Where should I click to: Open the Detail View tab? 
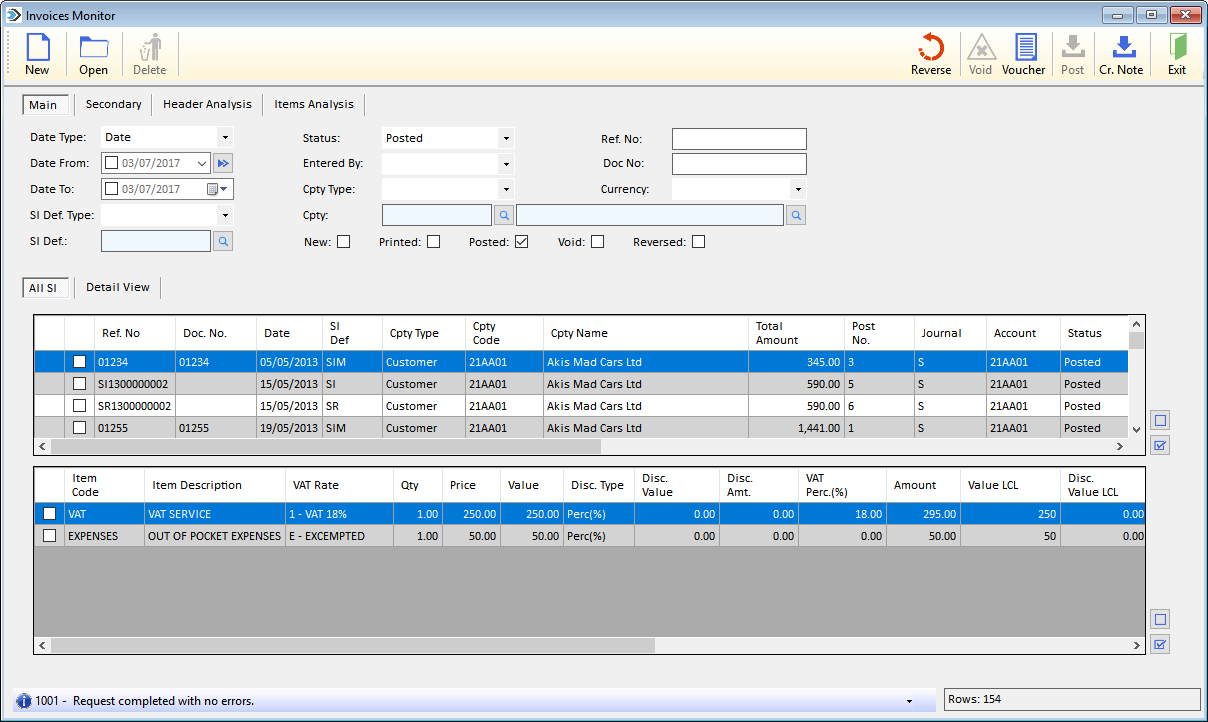117,287
